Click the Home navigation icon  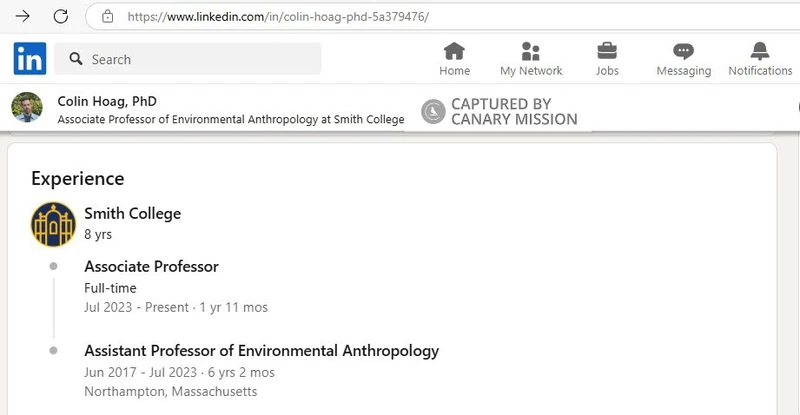[454, 51]
